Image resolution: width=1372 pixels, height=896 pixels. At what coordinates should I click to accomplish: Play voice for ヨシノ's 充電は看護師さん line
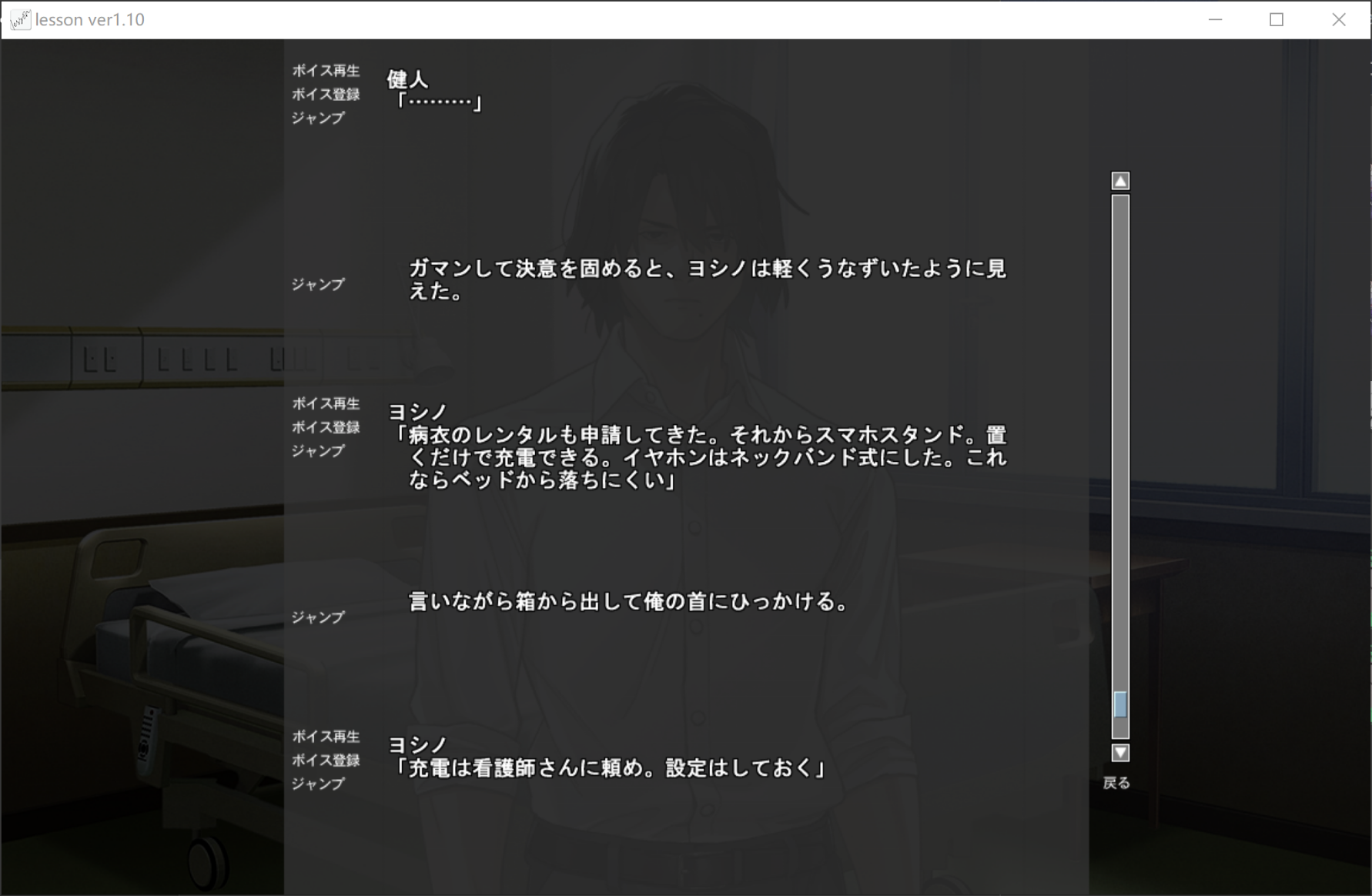326,737
